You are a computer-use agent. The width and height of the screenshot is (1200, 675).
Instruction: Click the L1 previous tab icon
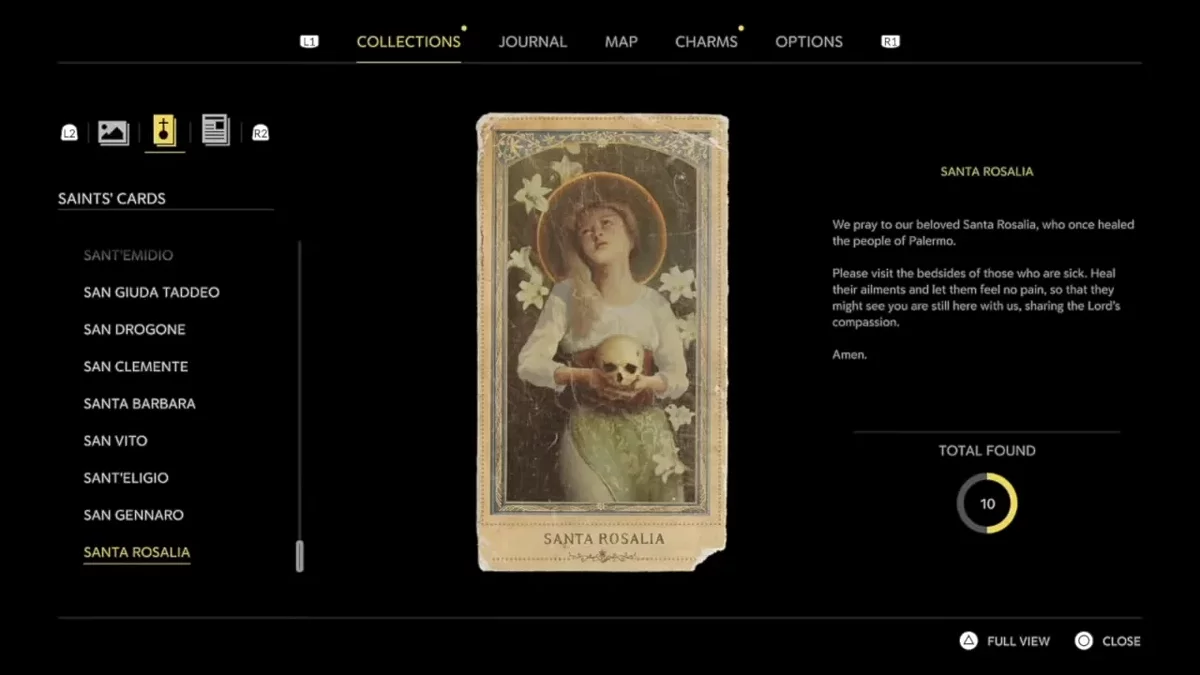(309, 42)
